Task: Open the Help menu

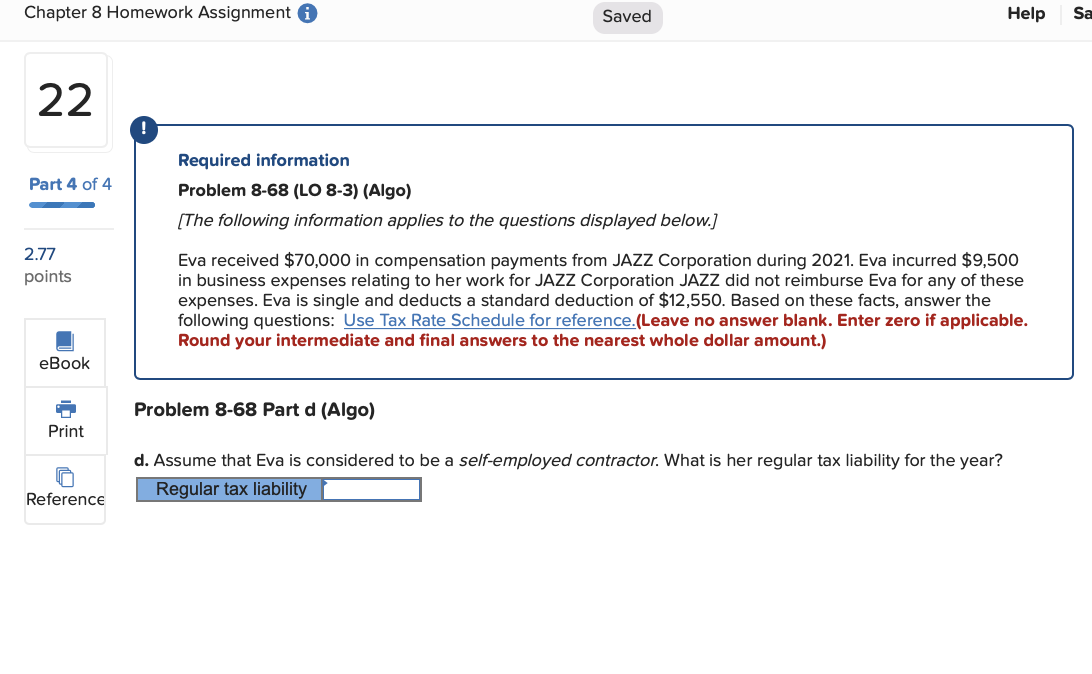Action: pos(1025,13)
